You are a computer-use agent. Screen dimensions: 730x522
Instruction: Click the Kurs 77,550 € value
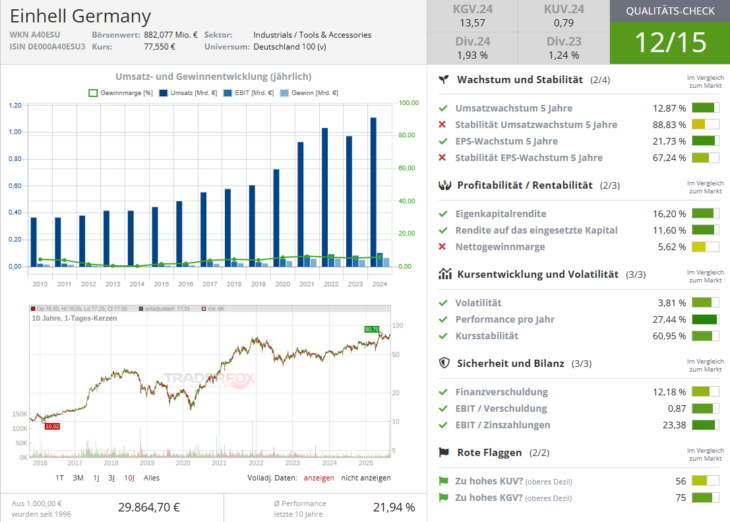[159, 47]
